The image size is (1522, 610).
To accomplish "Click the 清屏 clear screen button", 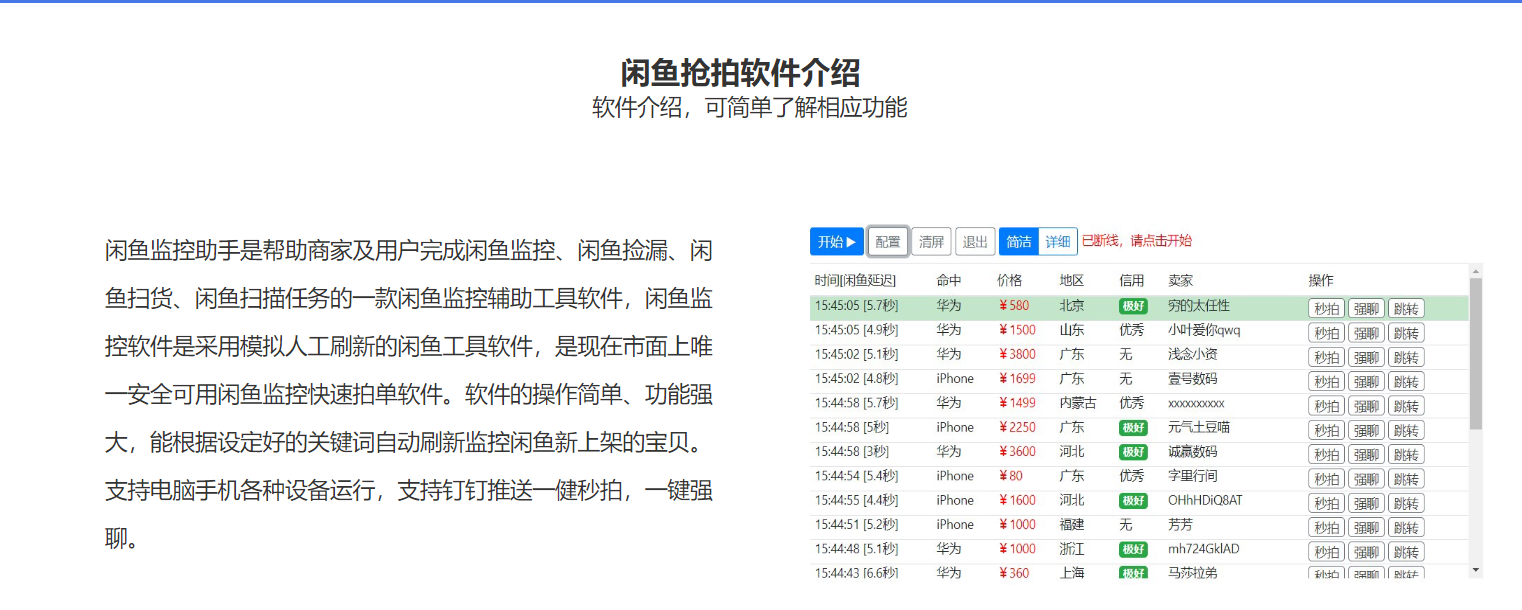I will click(931, 241).
